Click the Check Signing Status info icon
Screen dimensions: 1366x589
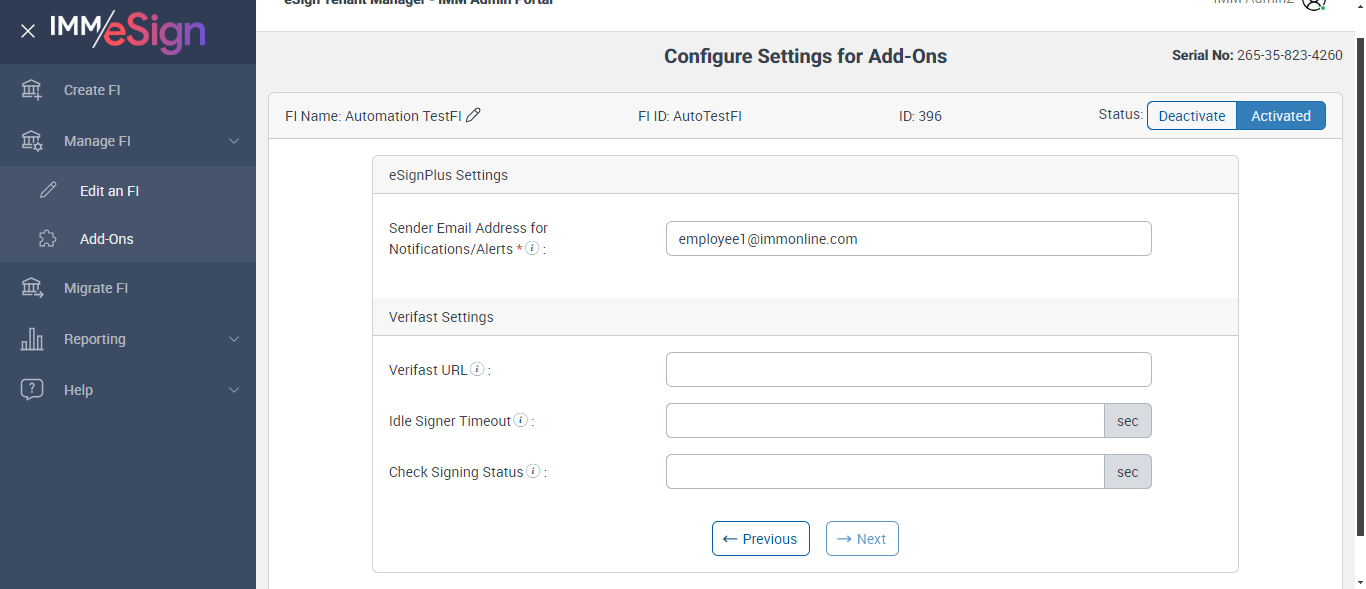(533, 471)
